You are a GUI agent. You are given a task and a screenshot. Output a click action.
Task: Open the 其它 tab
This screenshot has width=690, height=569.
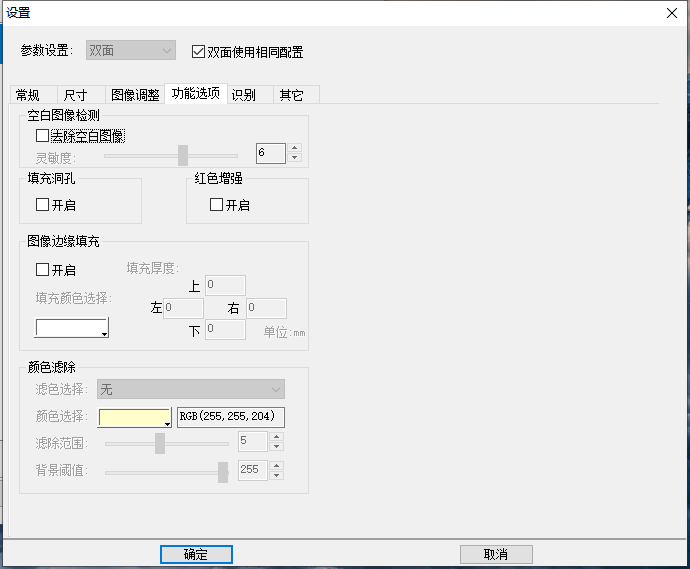(x=296, y=95)
